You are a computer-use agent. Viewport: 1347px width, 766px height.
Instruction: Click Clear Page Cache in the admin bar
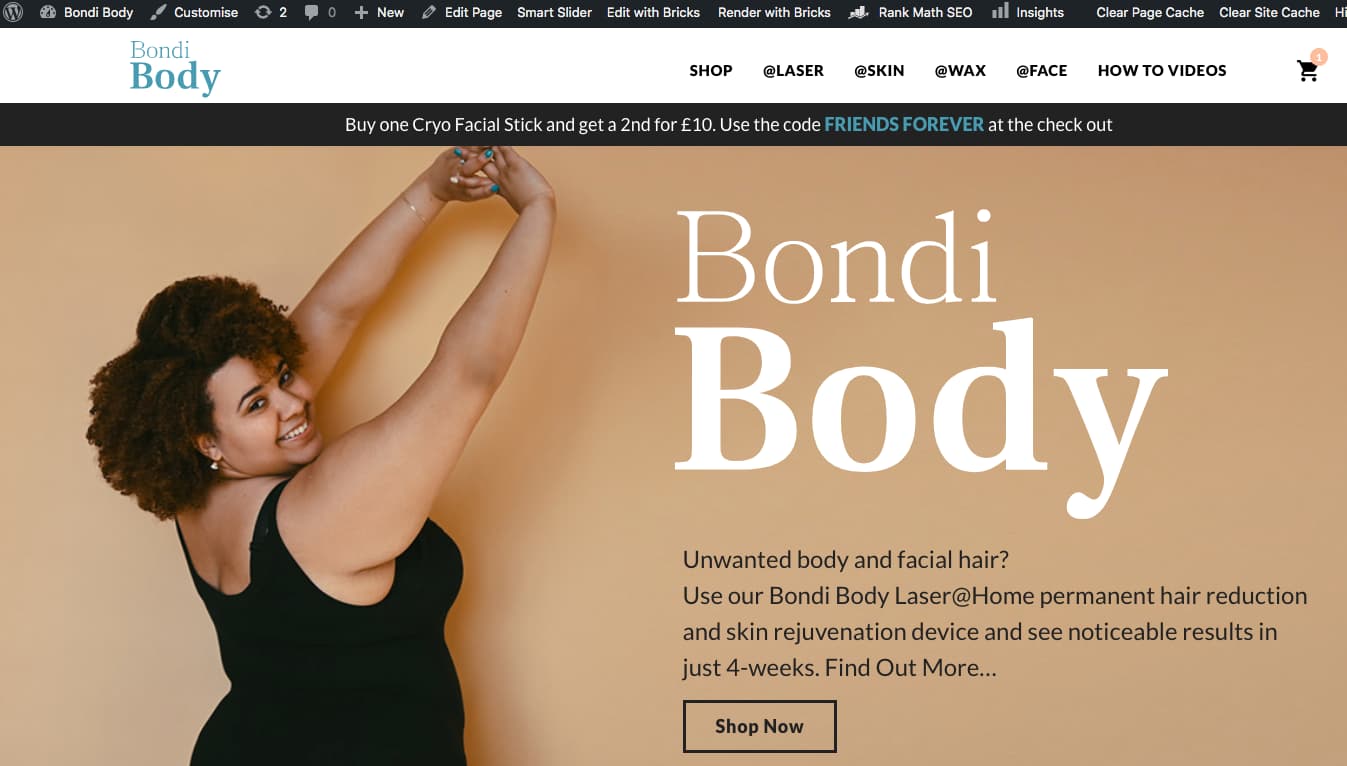[x=1150, y=12]
